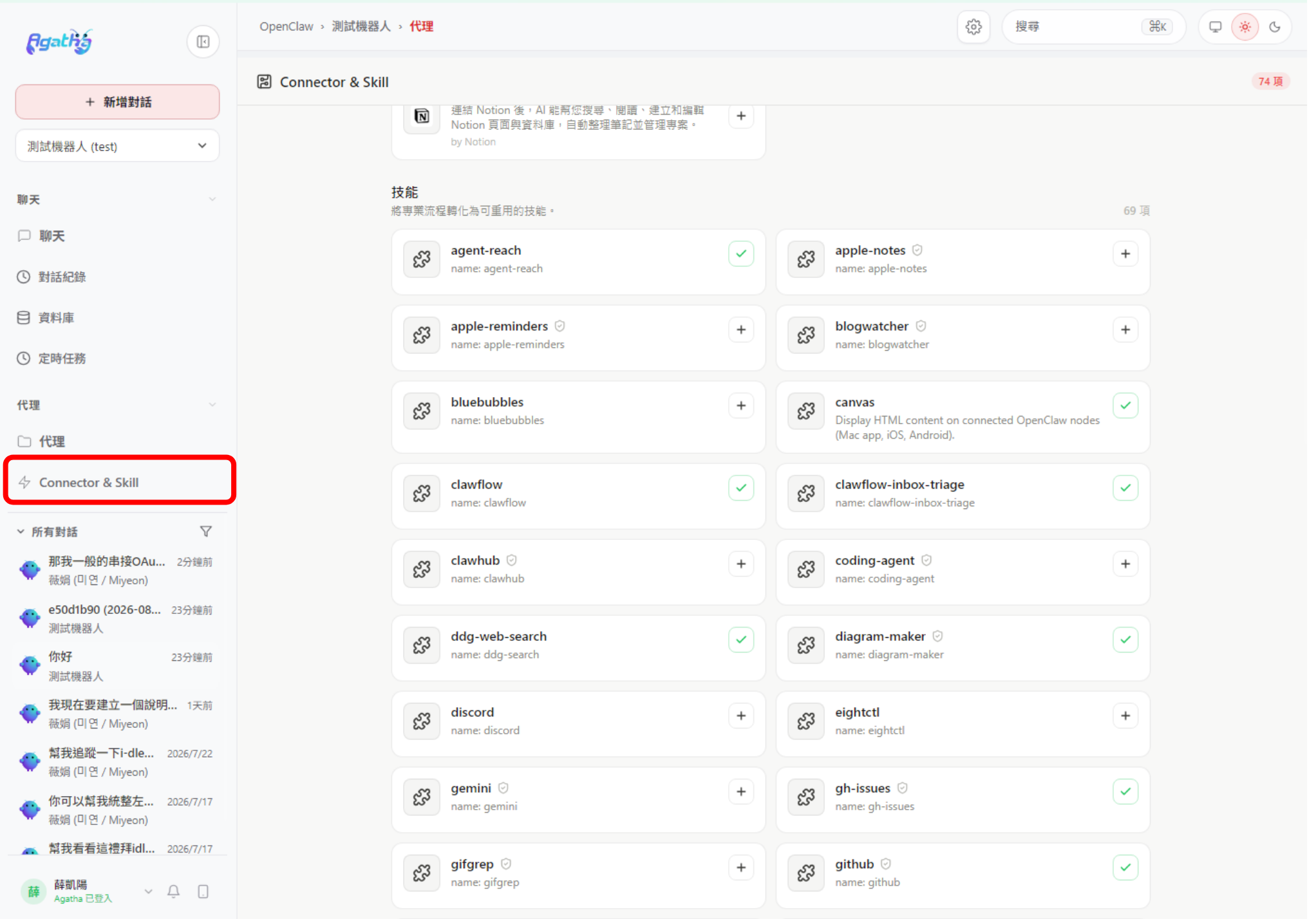
Task: Open the 那我一般的串接OAu... conversation
Action: [x=117, y=570]
